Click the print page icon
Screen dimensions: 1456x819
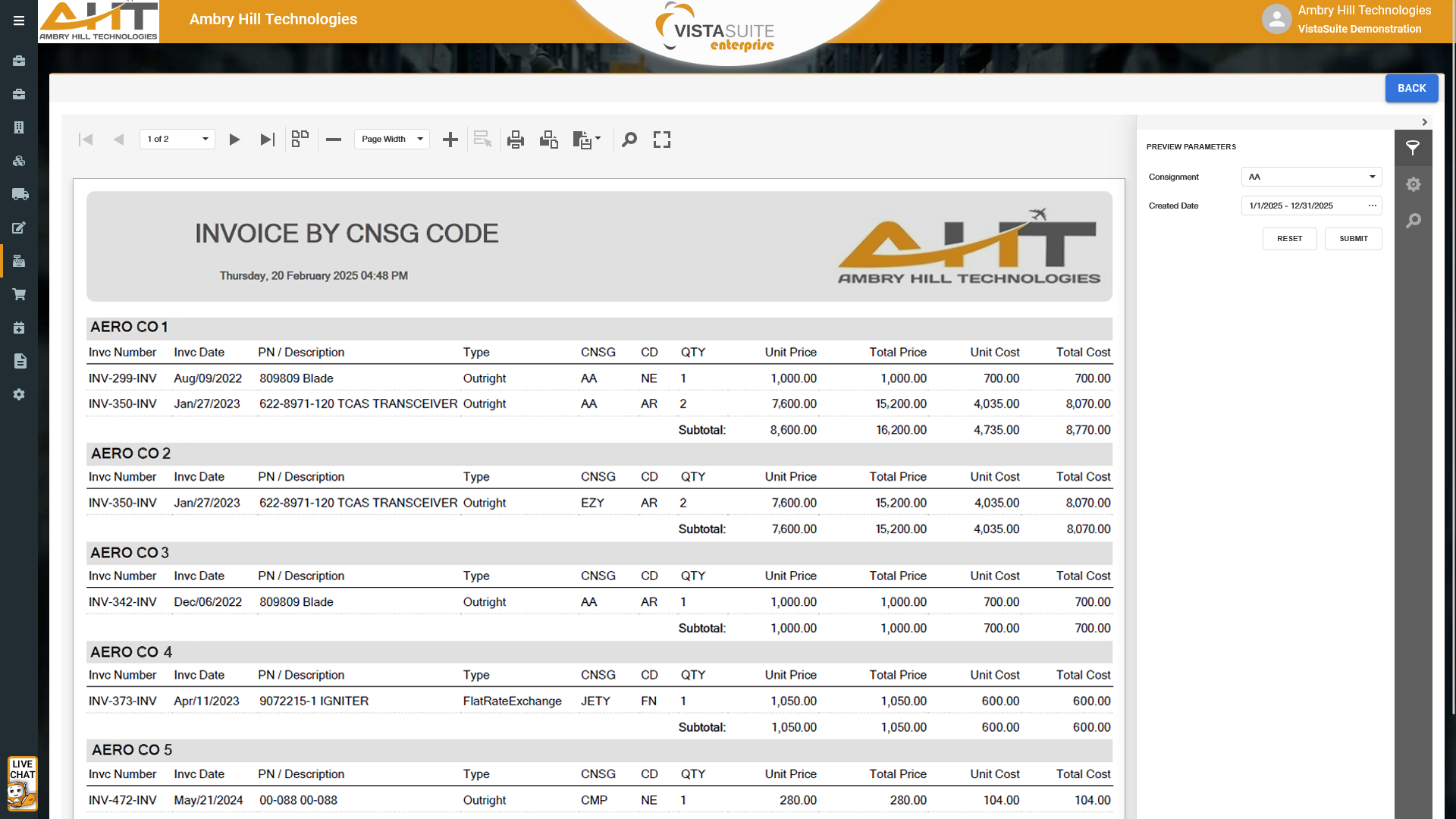click(x=548, y=140)
